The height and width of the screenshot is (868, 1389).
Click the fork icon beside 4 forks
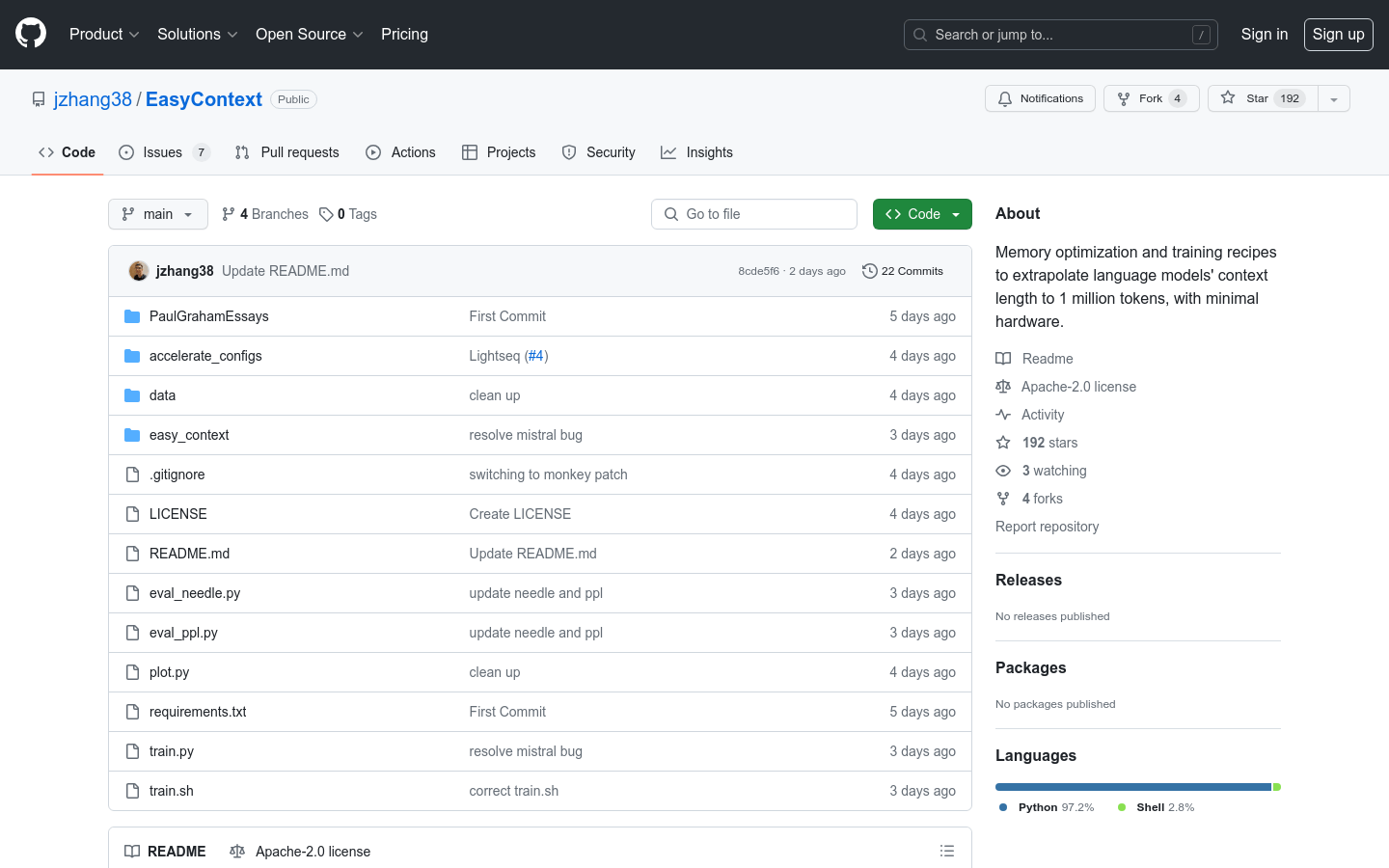pyautogui.click(x=1003, y=499)
